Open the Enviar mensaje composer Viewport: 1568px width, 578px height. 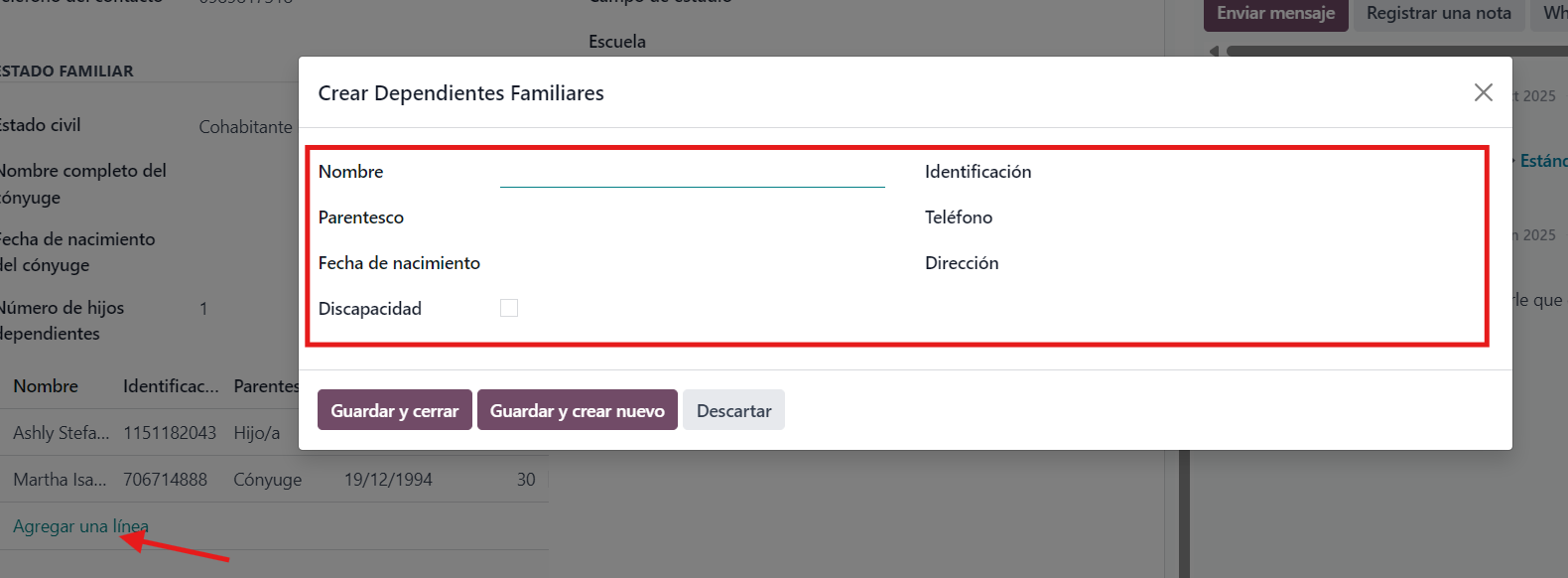1275,14
